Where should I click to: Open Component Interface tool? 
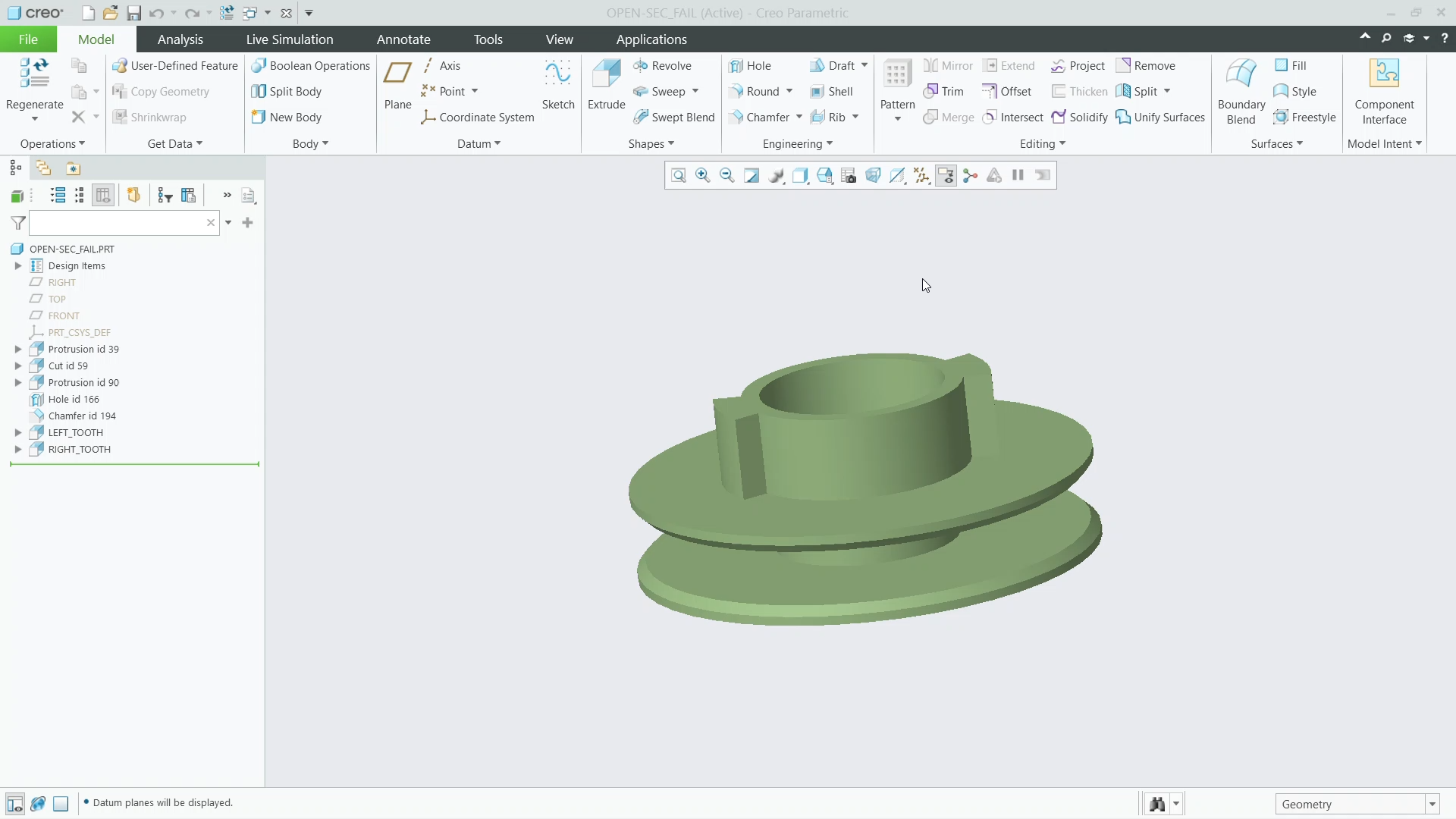pyautogui.click(x=1384, y=92)
